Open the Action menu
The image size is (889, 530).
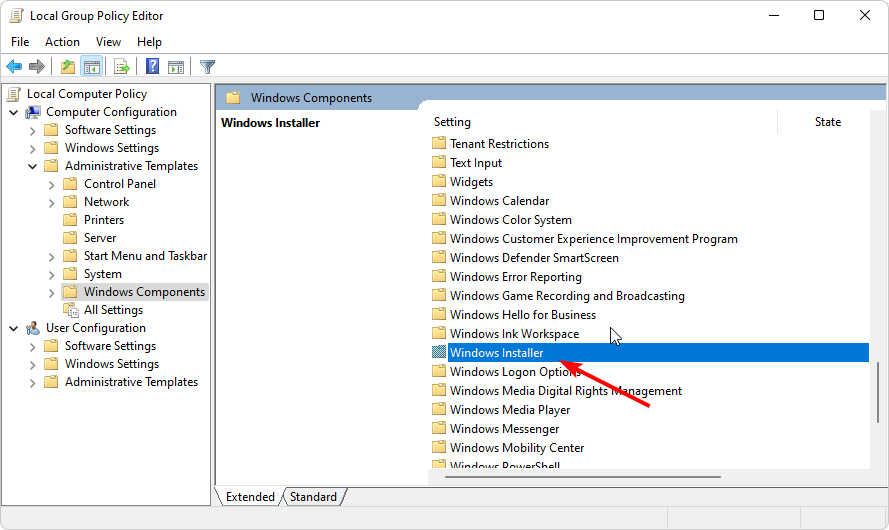(62, 42)
